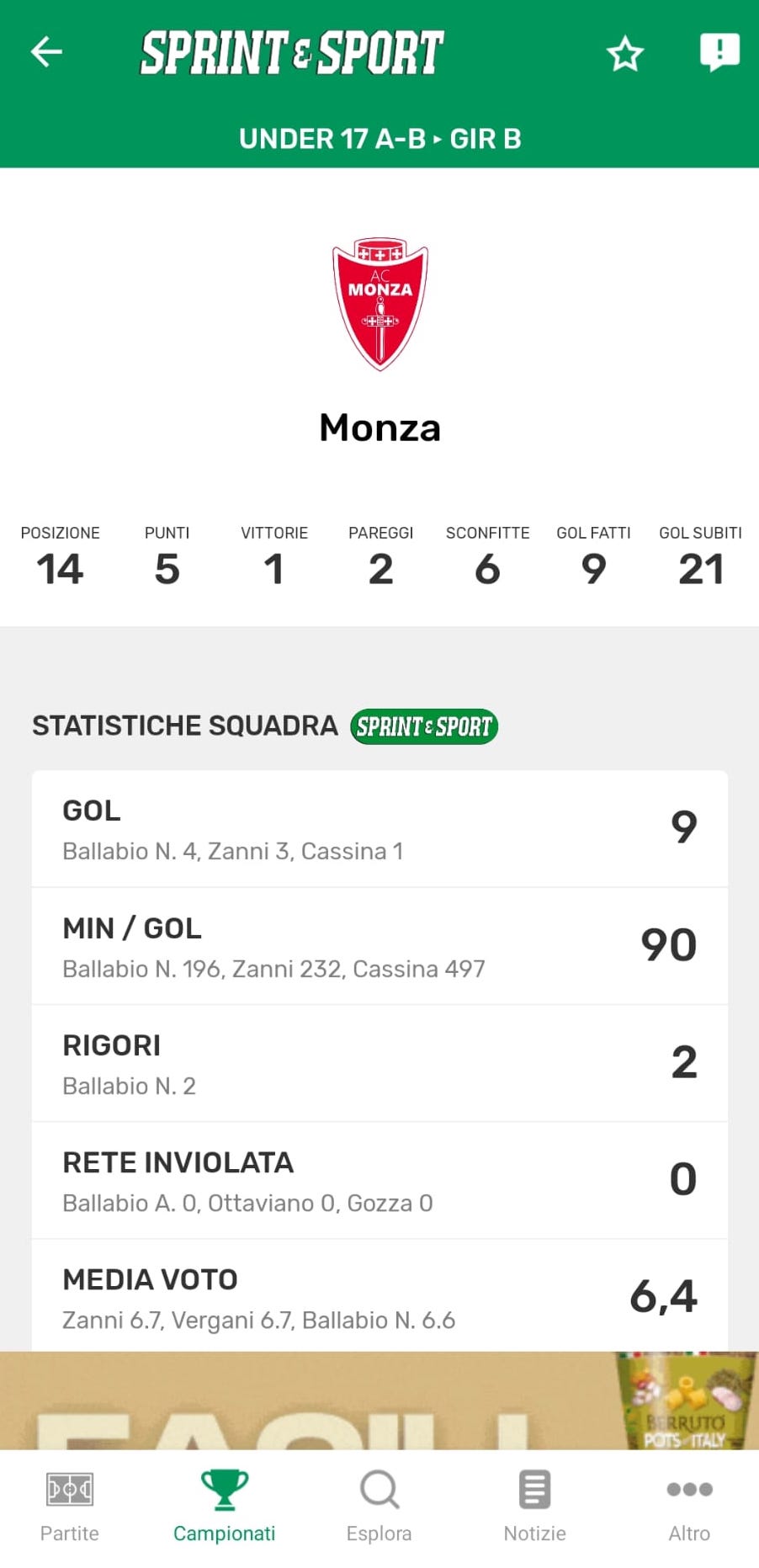Open the RIGORI statistics row
759x1568 pixels.
(379, 1063)
